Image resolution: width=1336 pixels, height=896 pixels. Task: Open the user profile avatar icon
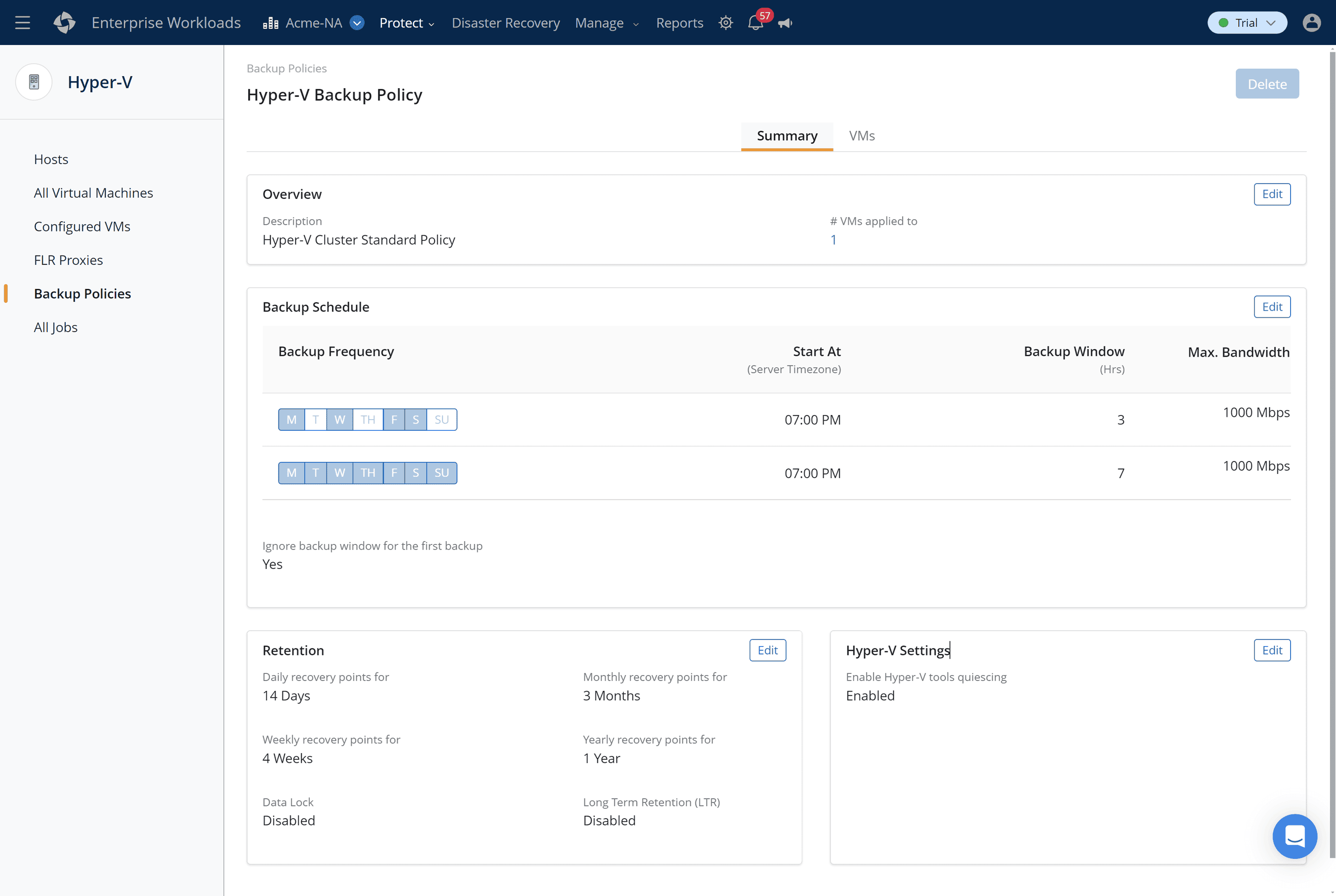point(1311,23)
